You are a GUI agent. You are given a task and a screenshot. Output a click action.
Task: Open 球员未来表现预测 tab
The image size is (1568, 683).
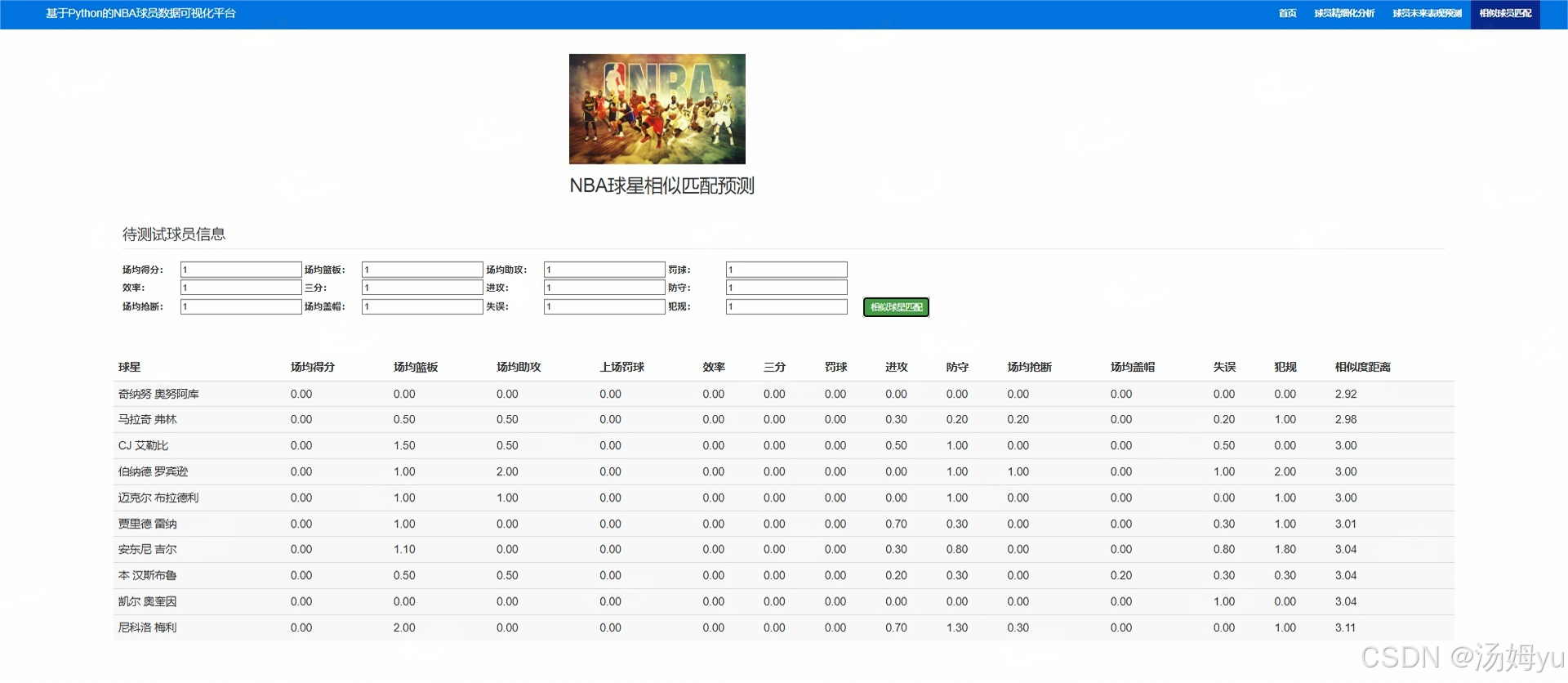(x=1427, y=14)
